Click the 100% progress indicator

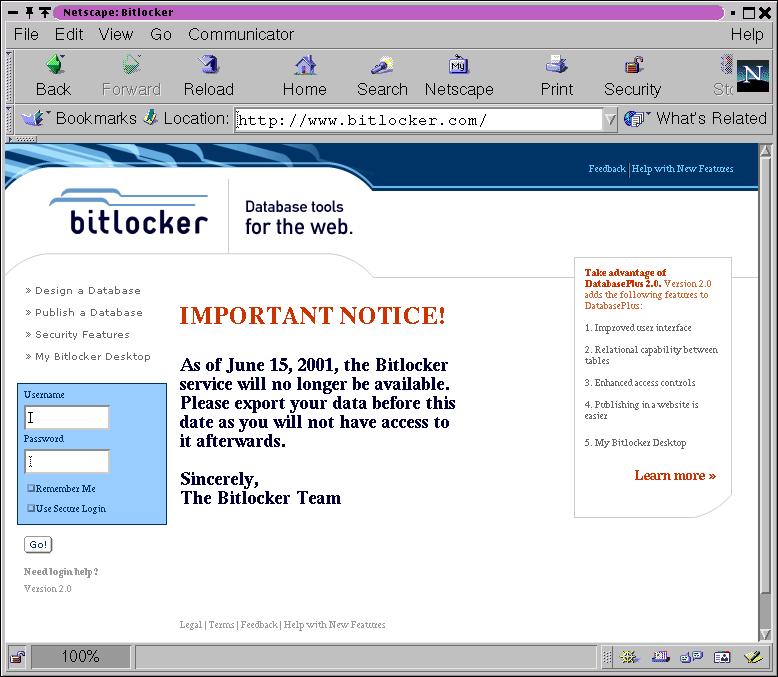coord(81,657)
